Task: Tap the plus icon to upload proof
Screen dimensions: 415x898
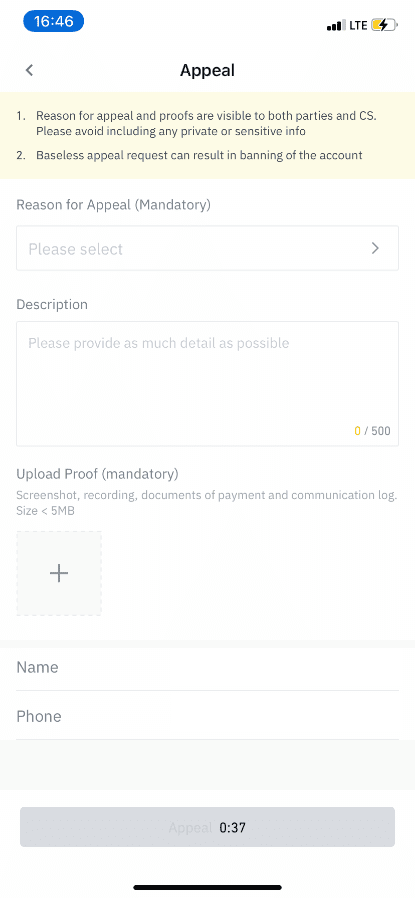Action: click(59, 573)
